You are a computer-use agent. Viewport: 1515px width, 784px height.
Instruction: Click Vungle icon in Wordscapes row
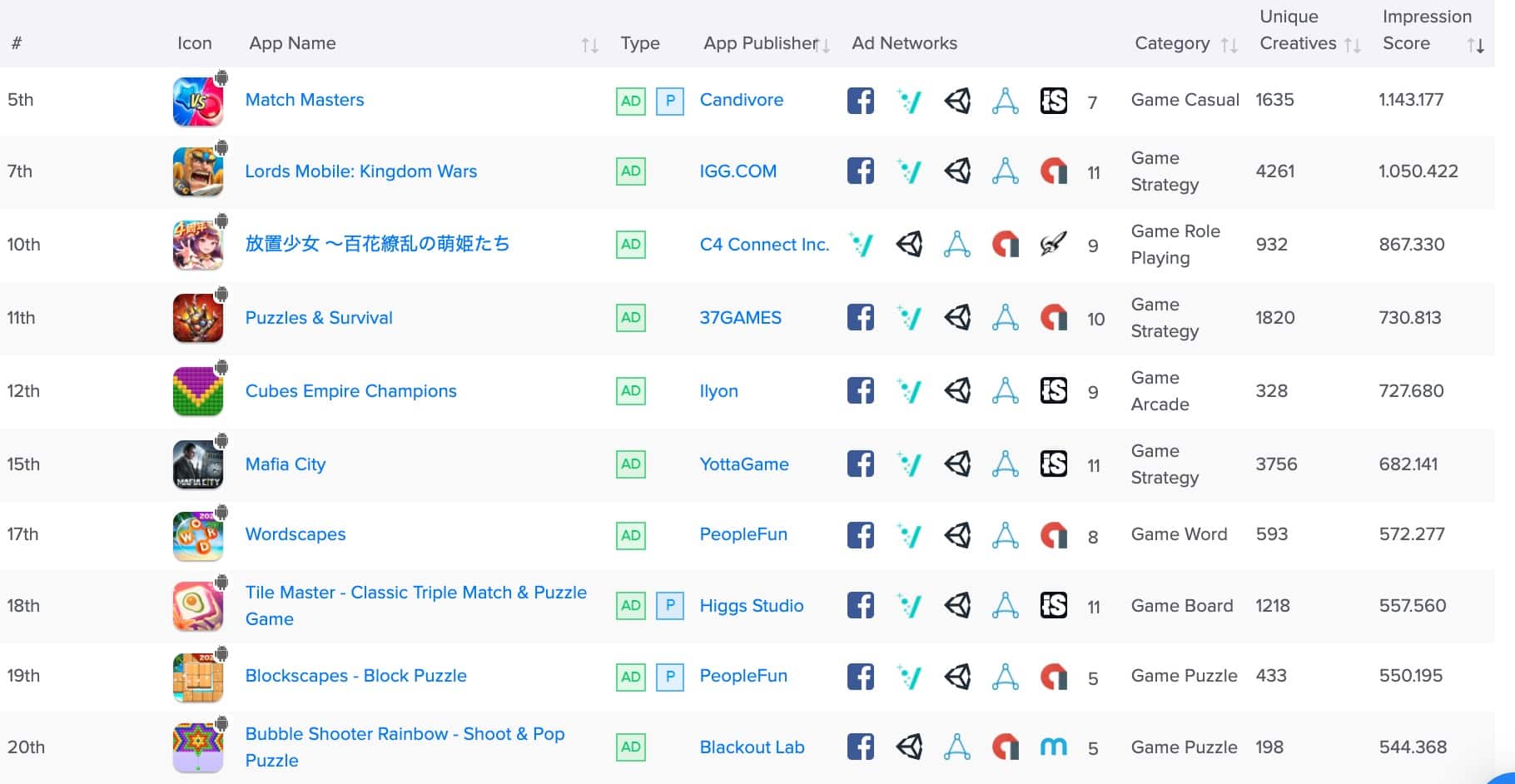(x=909, y=535)
